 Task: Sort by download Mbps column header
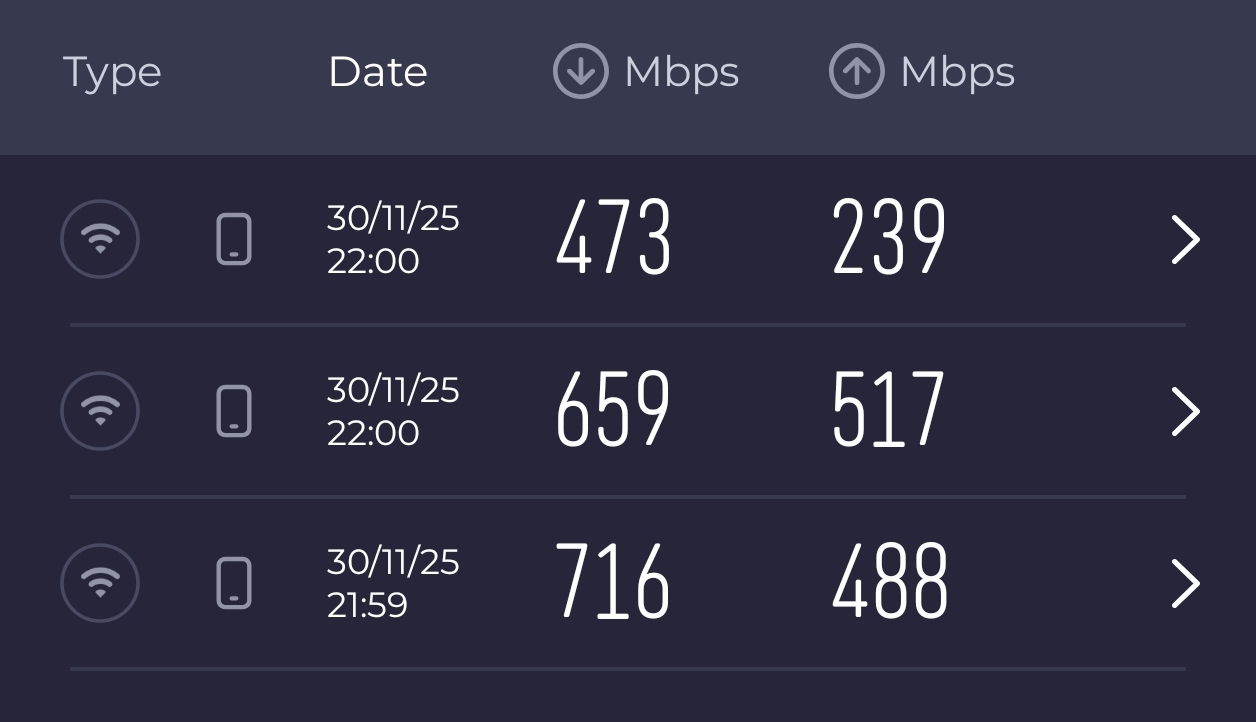pos(681,72)
